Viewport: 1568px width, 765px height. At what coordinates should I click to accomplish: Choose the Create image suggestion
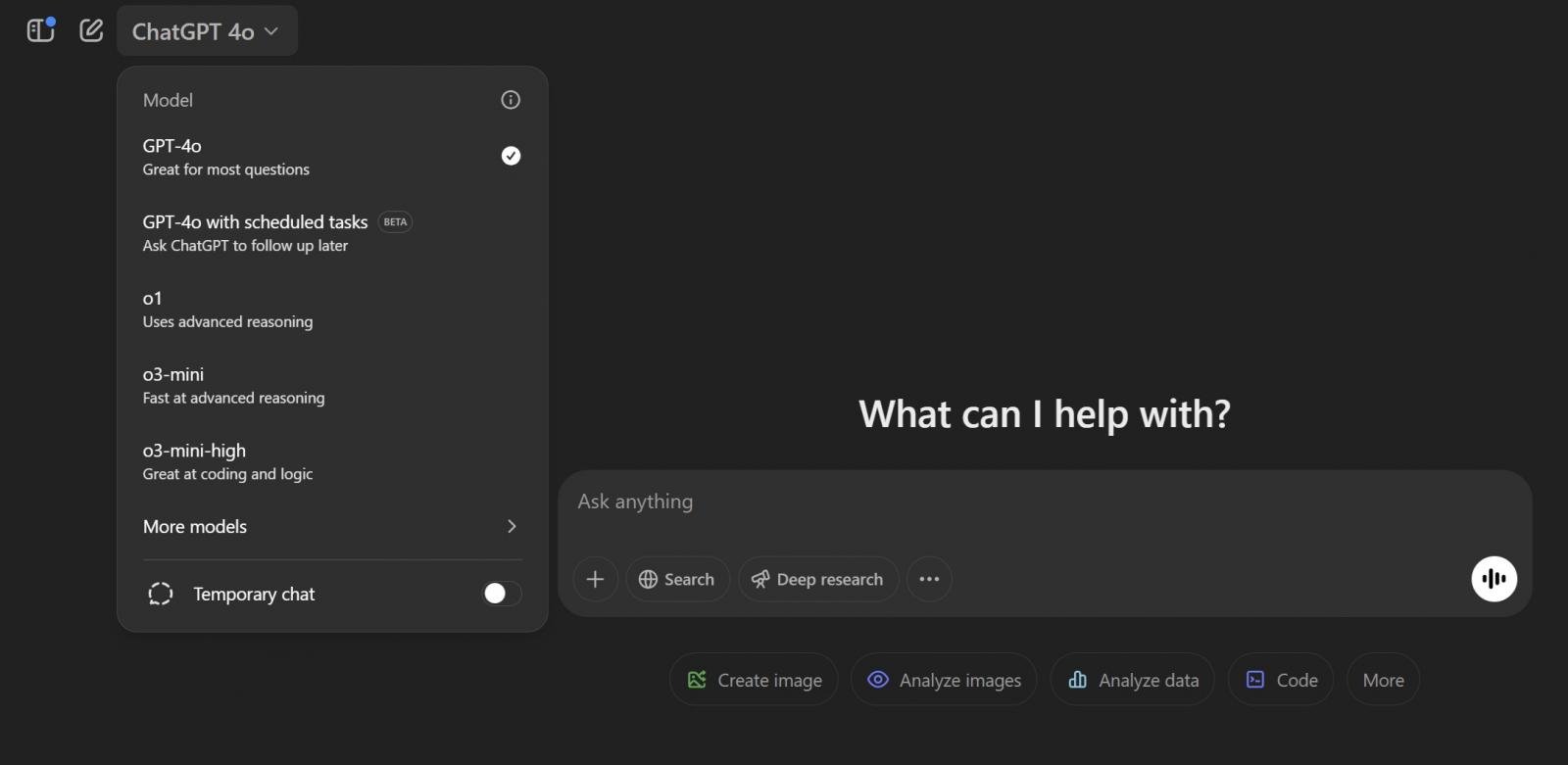(754, 680)
